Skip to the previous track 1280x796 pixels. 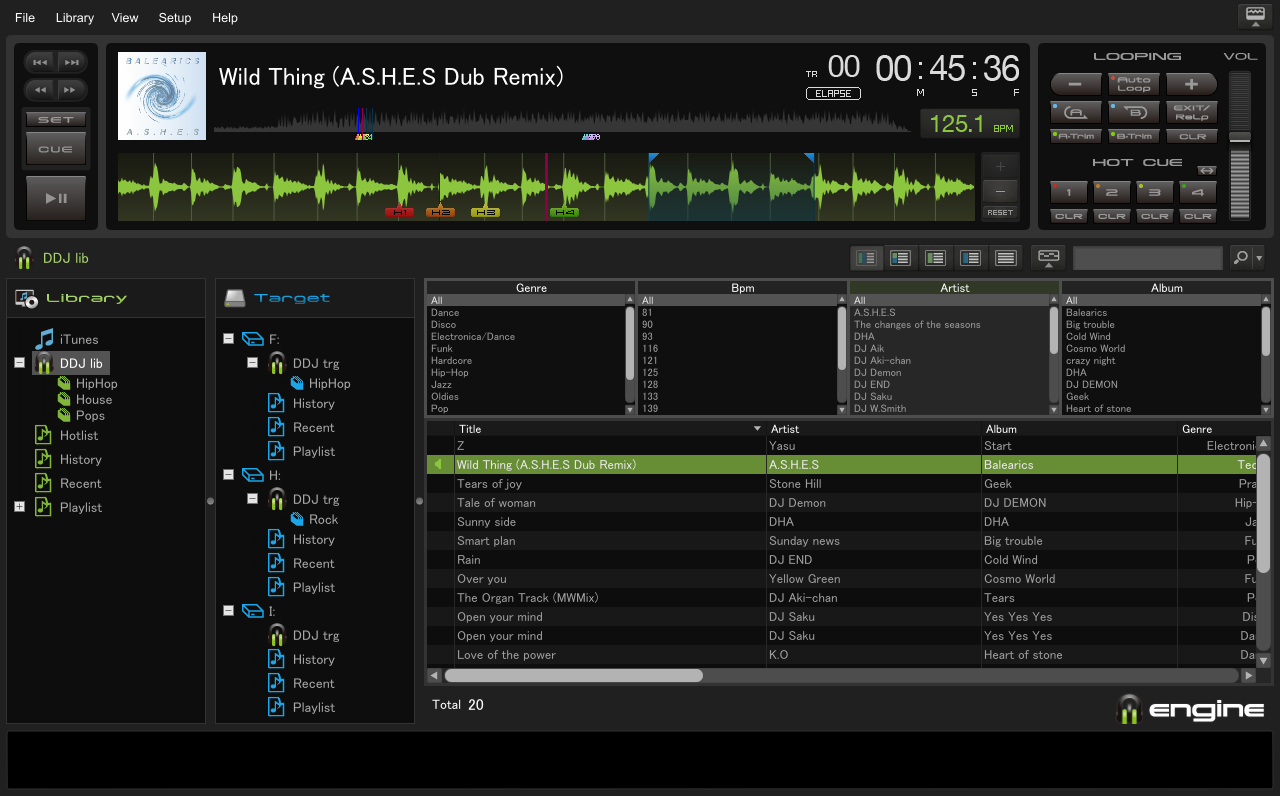click(x=40, y=62)
